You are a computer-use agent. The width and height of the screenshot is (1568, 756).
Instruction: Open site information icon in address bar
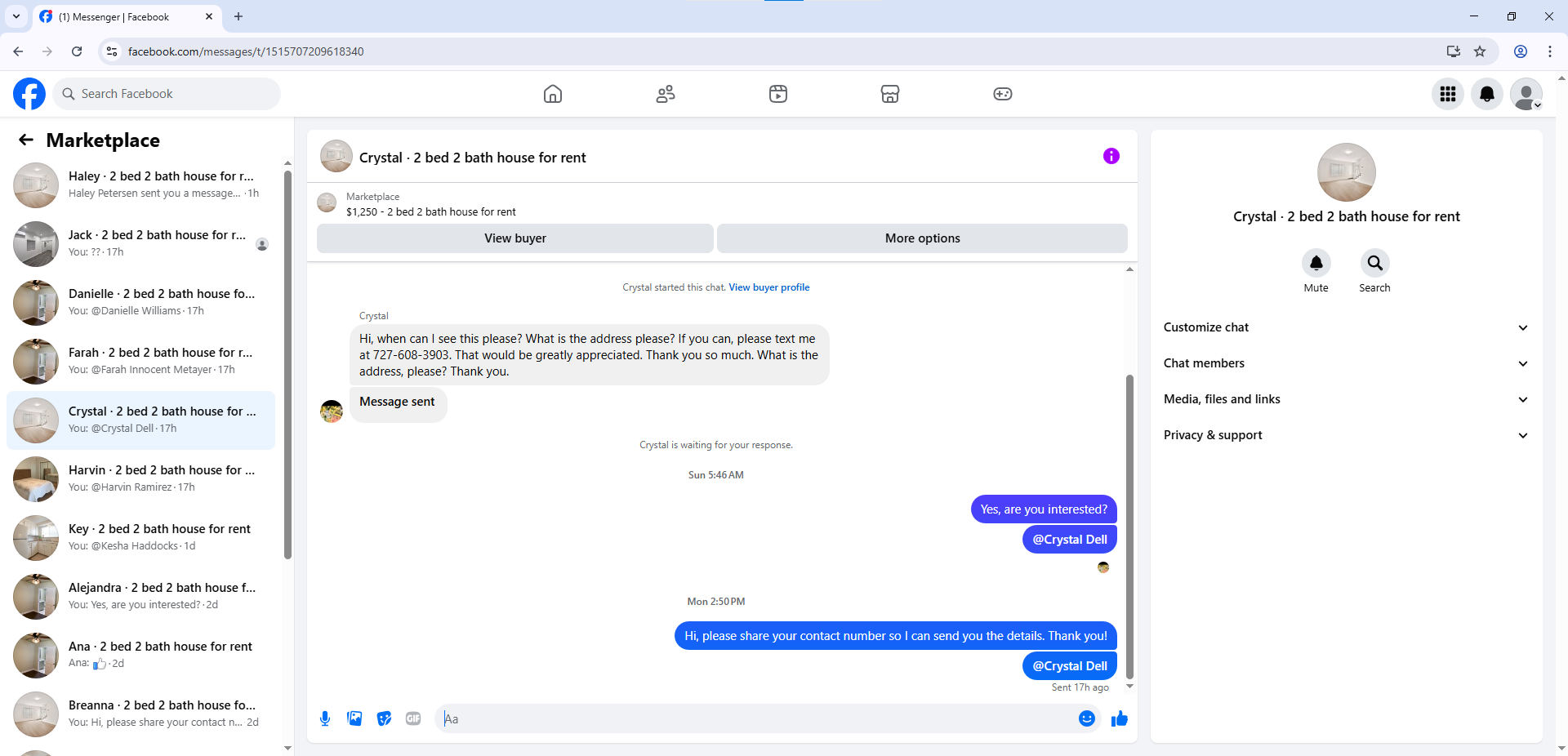click(112, 51)
